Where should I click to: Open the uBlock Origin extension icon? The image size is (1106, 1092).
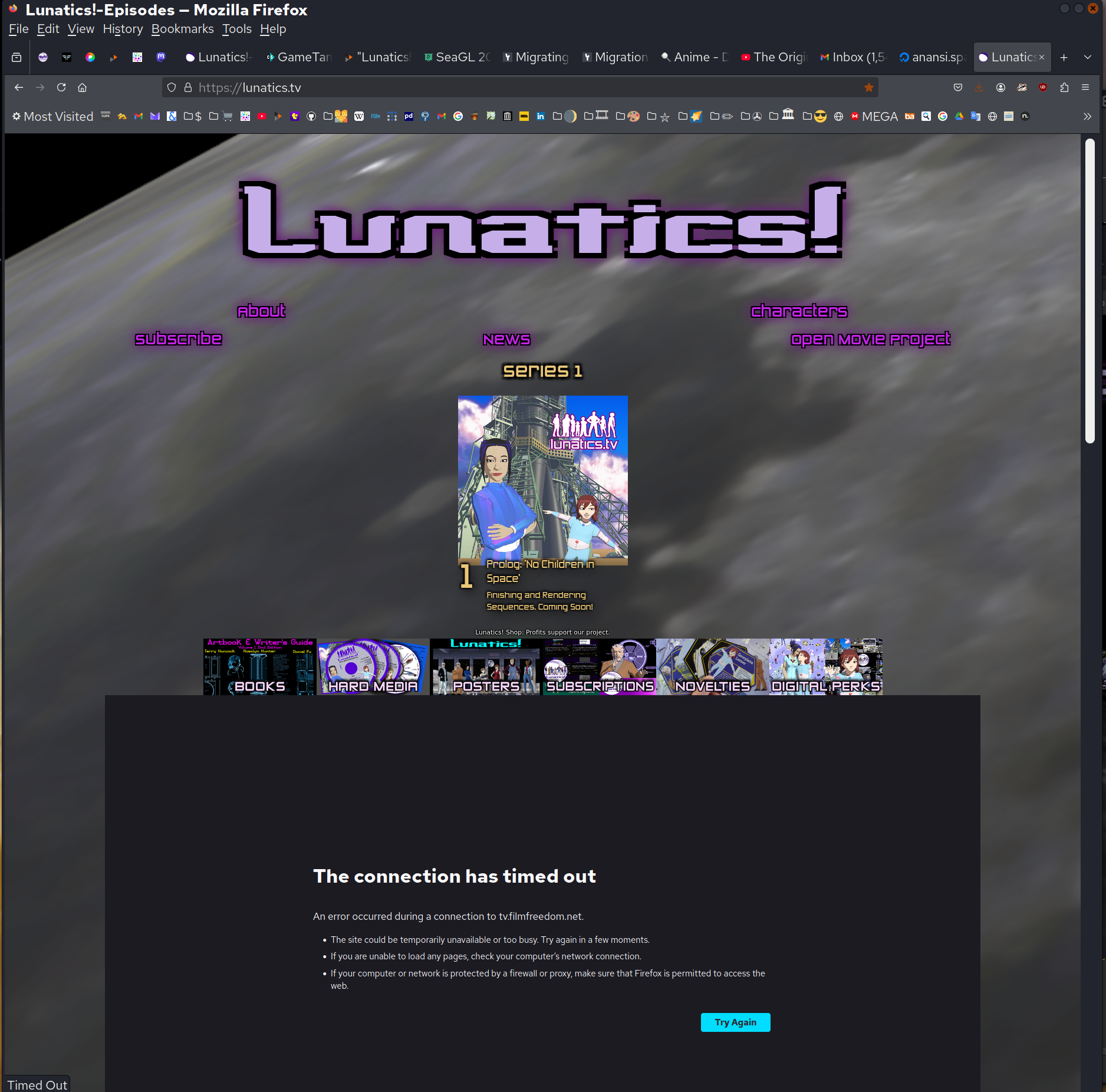1043,87
